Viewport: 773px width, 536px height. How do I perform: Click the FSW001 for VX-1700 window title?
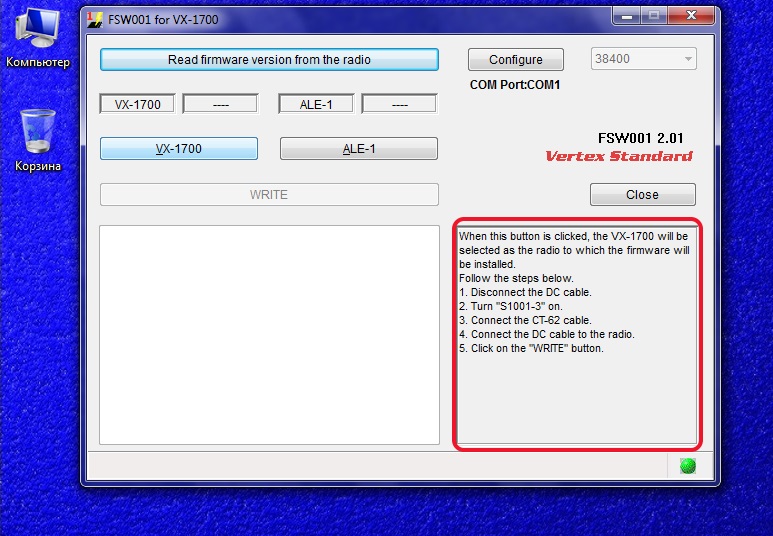coord(163,20)
